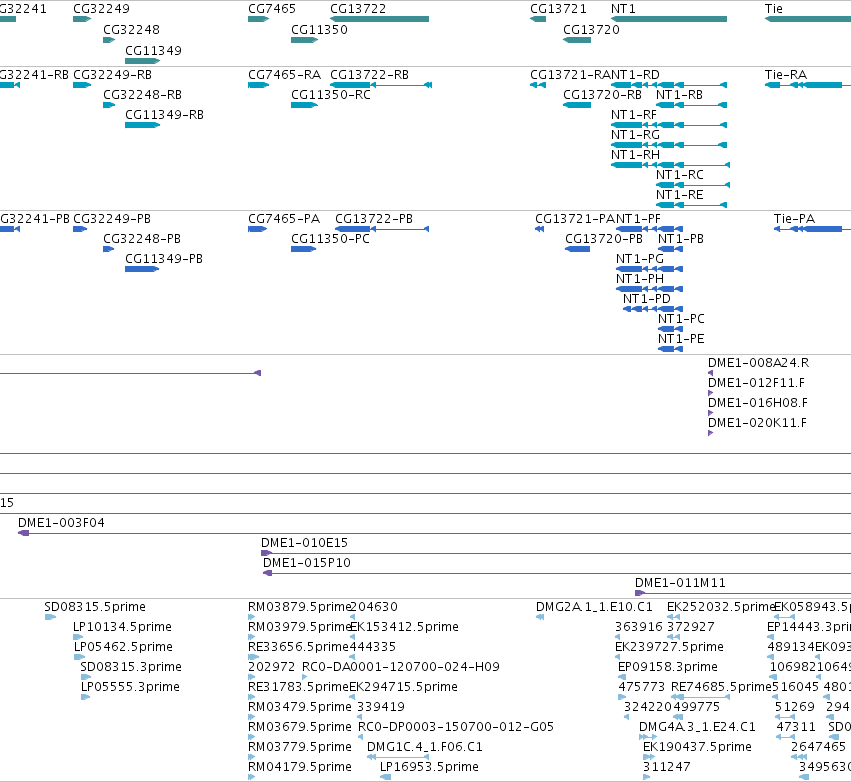This screenshot has height=782, width=851.
Task: Click transcript NT1-RE
Action: pos(679,195)
